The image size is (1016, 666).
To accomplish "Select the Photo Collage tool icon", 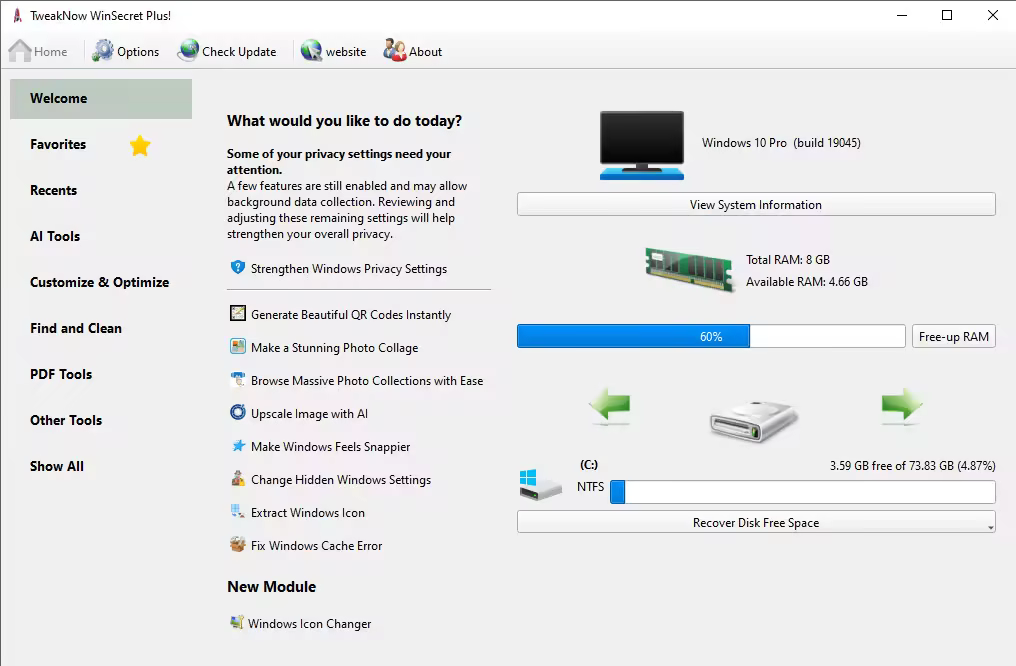I will (x=237, y=346).
